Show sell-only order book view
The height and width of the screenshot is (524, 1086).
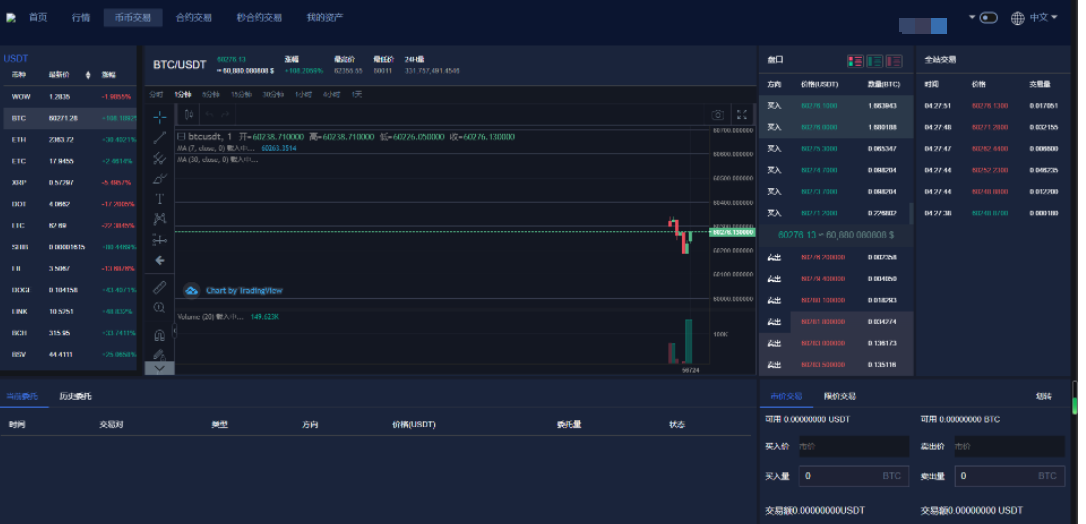[893, 61]
